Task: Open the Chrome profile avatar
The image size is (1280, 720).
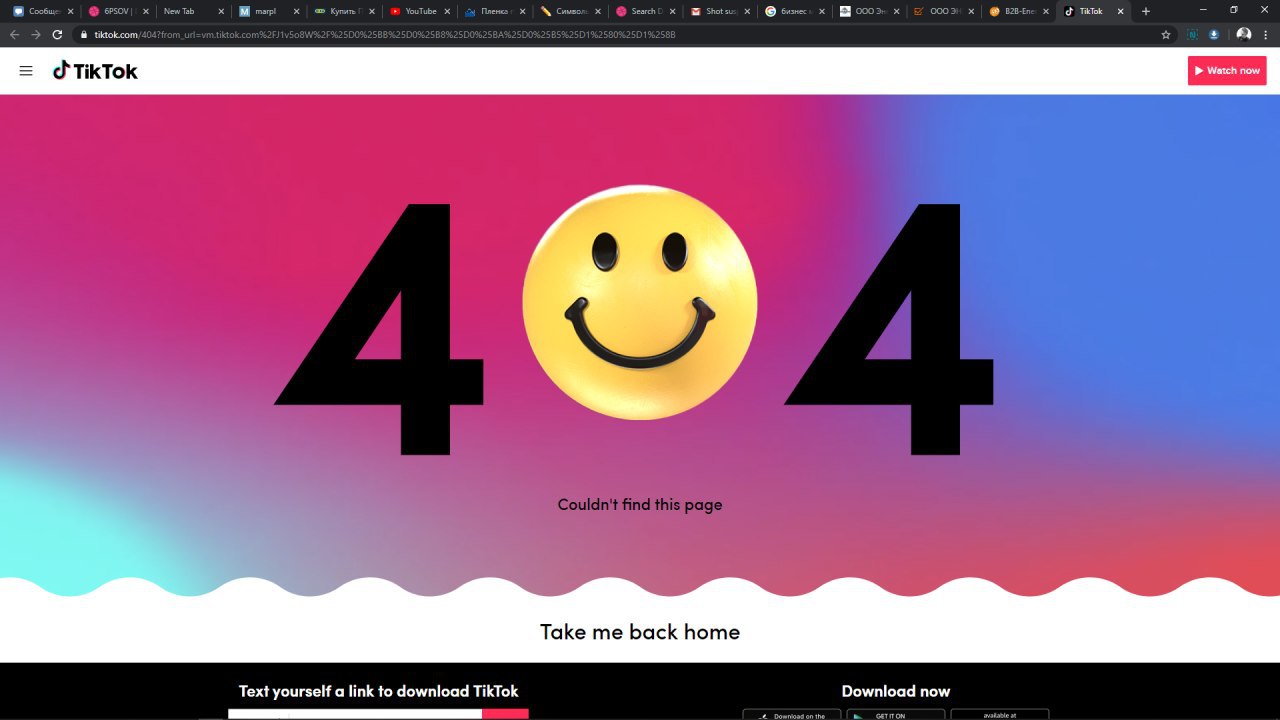Action: 1244,34
